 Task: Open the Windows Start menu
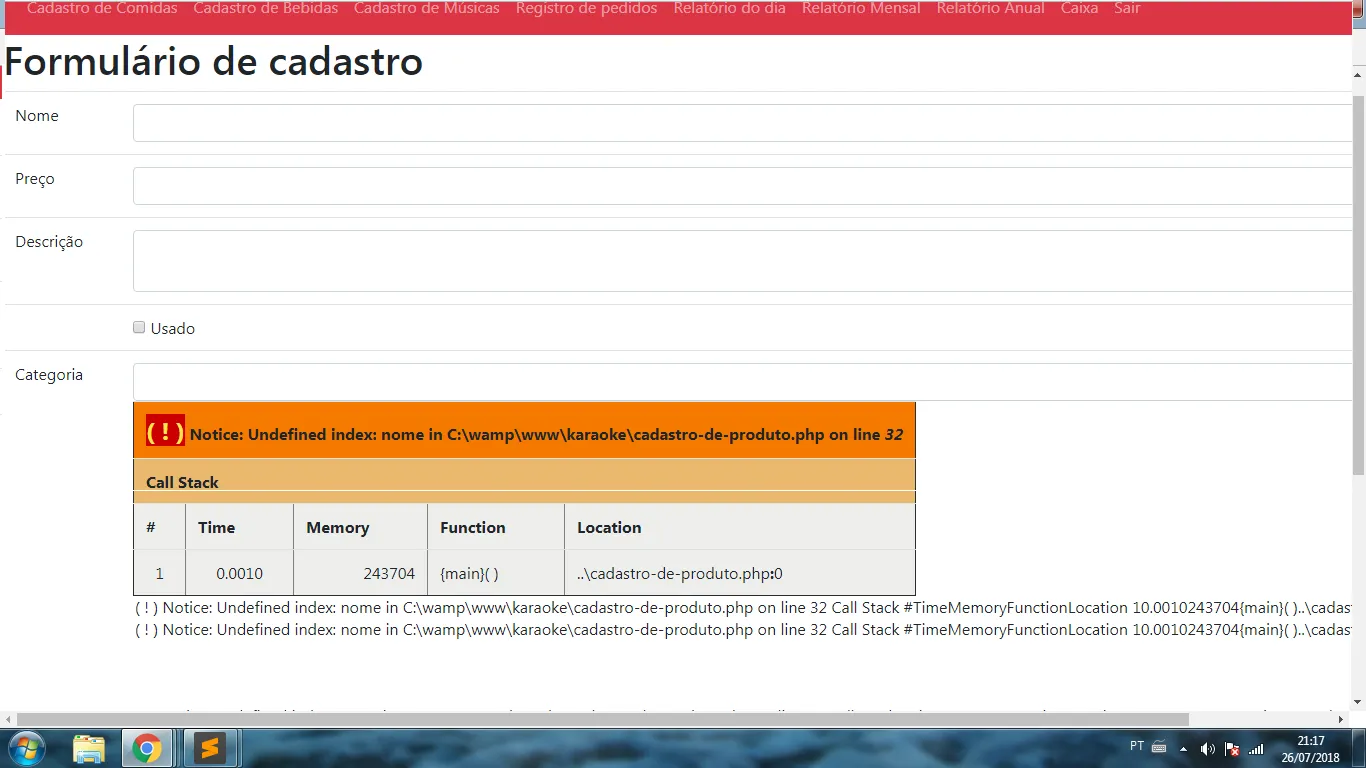coord(25,748)
